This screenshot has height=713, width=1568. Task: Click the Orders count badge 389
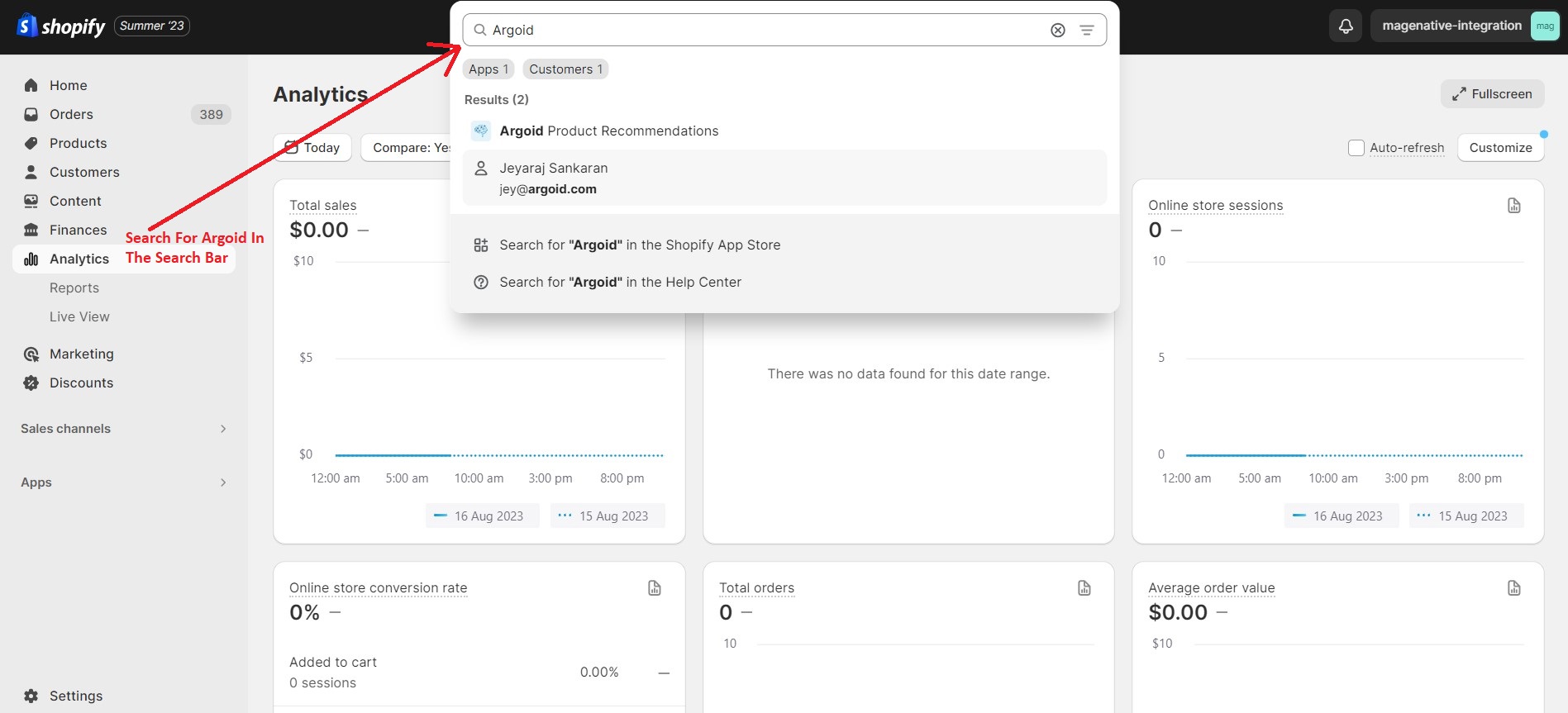click(211, 115)
